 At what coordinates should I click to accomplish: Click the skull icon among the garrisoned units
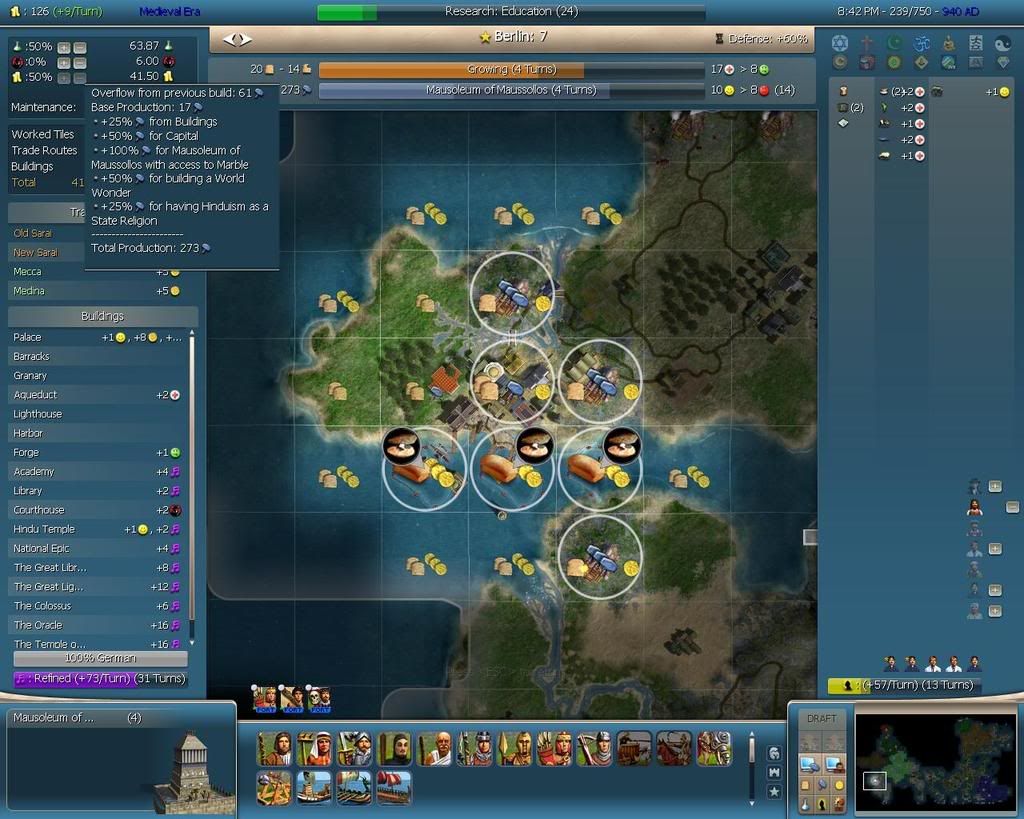pyautogui.click(x=319, y=699)
